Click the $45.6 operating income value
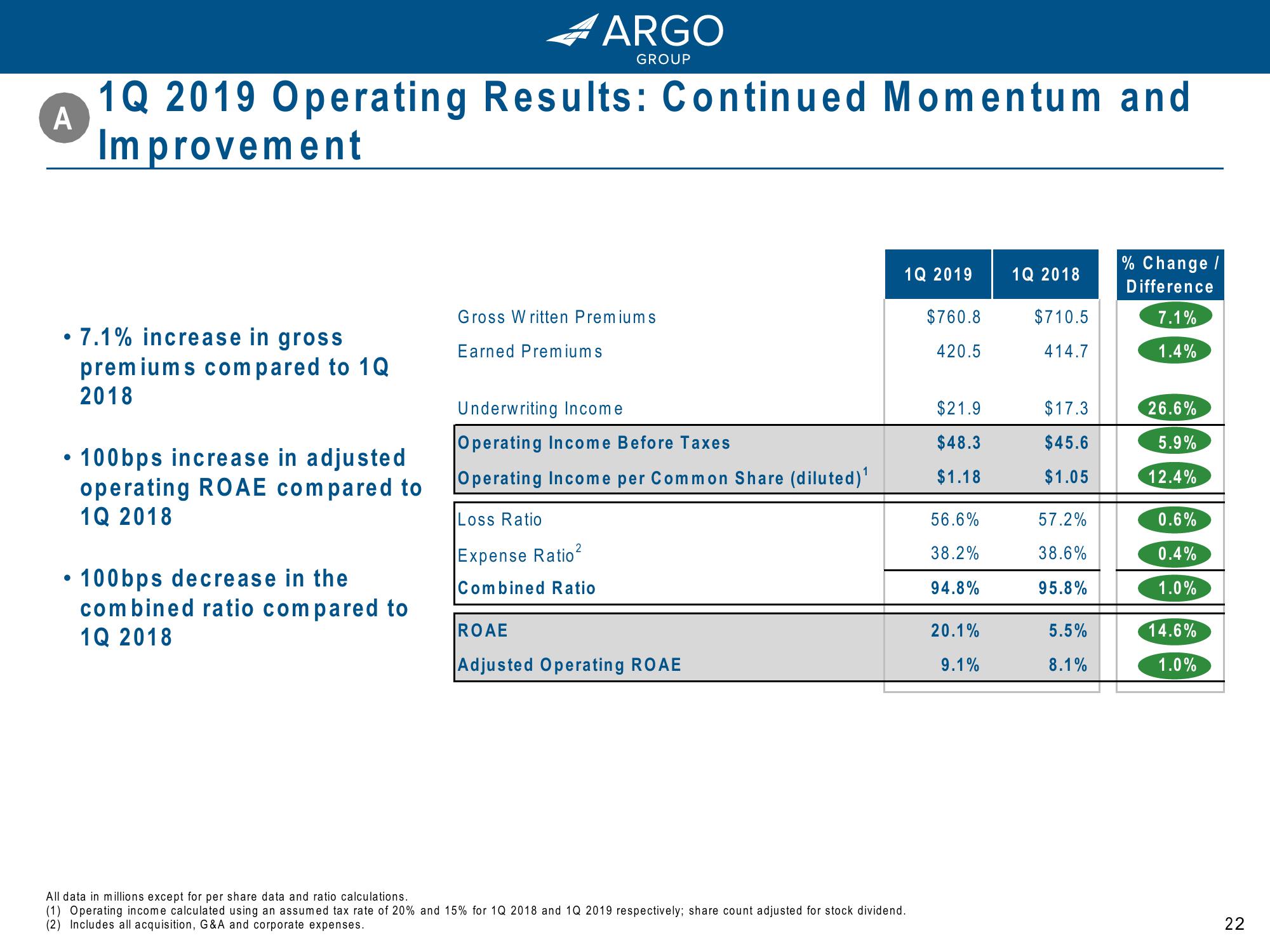 point(1066,442)
